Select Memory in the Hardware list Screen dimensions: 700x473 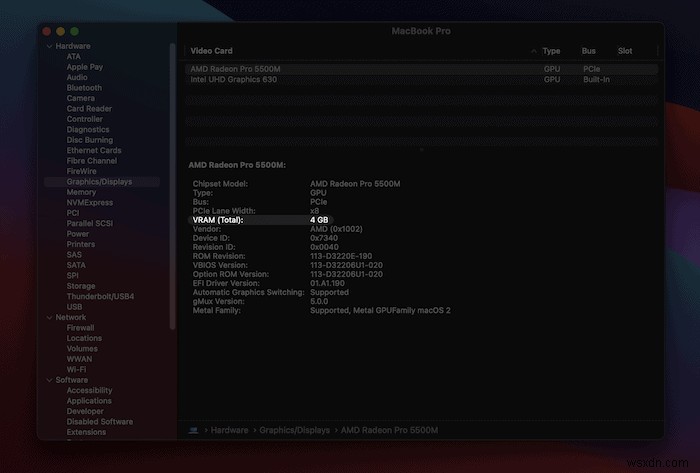coord(81,192)
